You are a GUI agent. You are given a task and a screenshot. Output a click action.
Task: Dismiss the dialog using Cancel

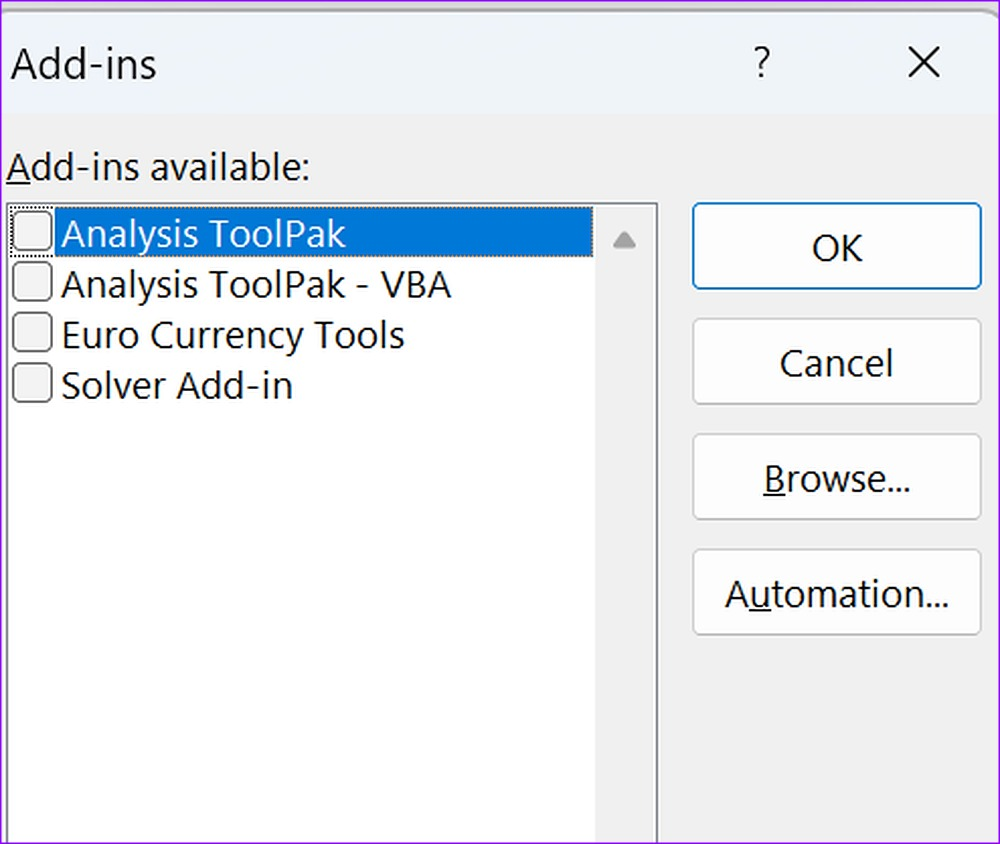tap(837, 362)
